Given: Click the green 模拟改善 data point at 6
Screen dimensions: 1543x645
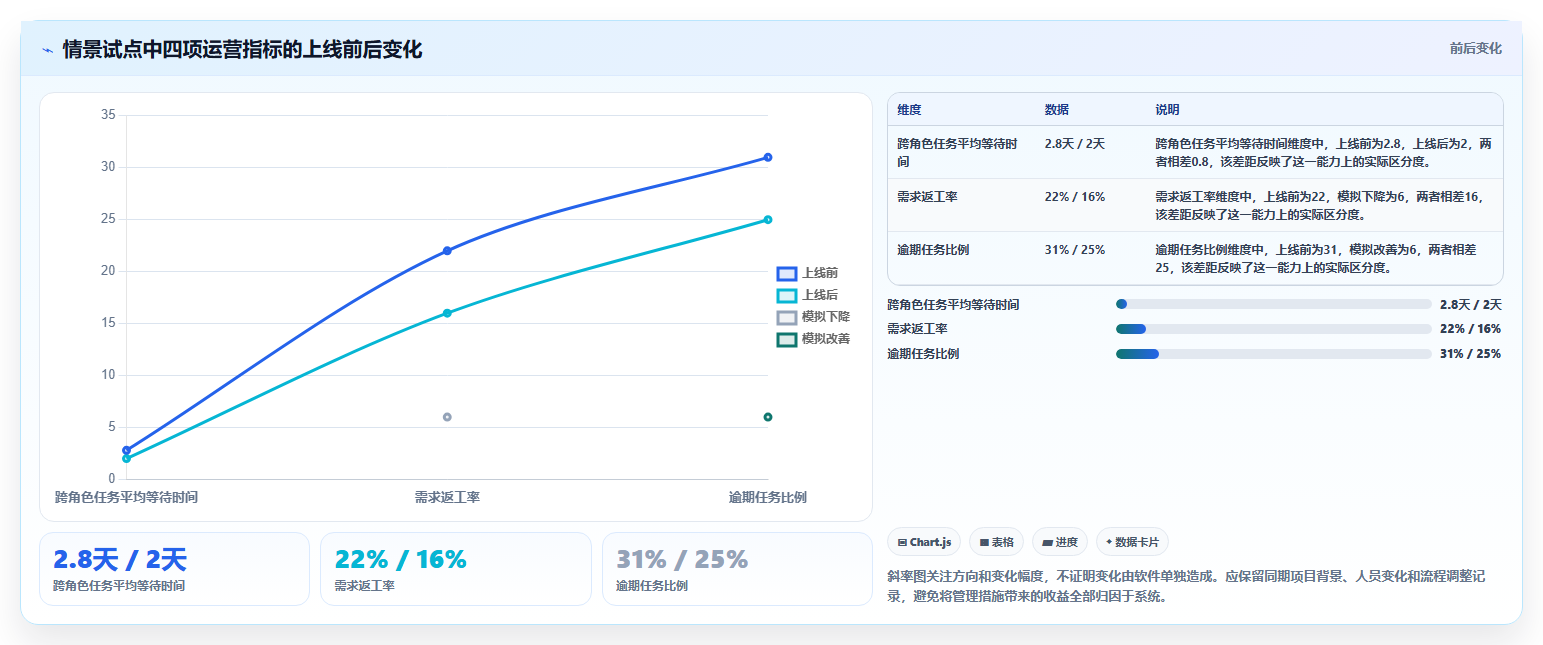Looking at the screenshot, I should click(768, 417).
